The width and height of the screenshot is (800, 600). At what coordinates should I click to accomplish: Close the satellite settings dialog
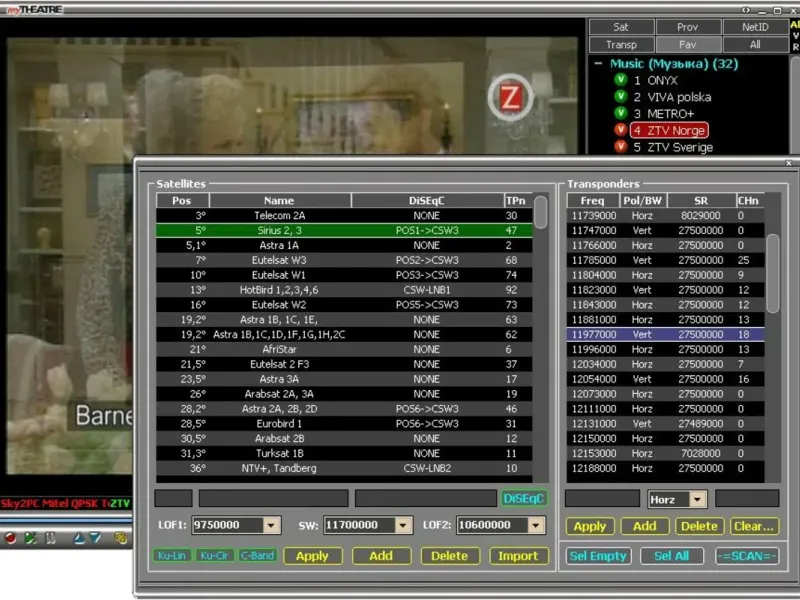coord(789,163)
